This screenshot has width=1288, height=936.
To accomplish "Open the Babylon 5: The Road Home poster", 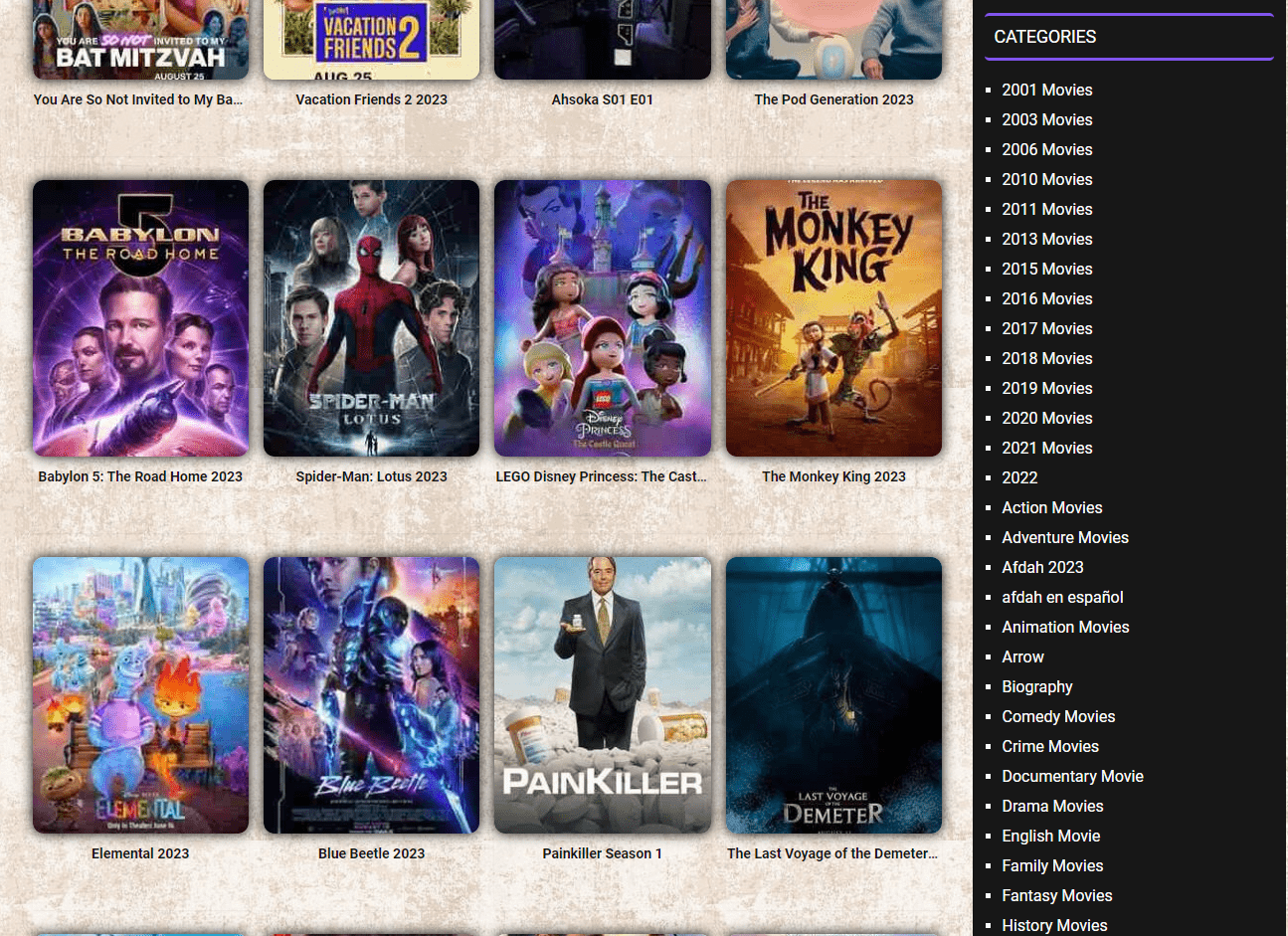I will (x=140, y=318).
